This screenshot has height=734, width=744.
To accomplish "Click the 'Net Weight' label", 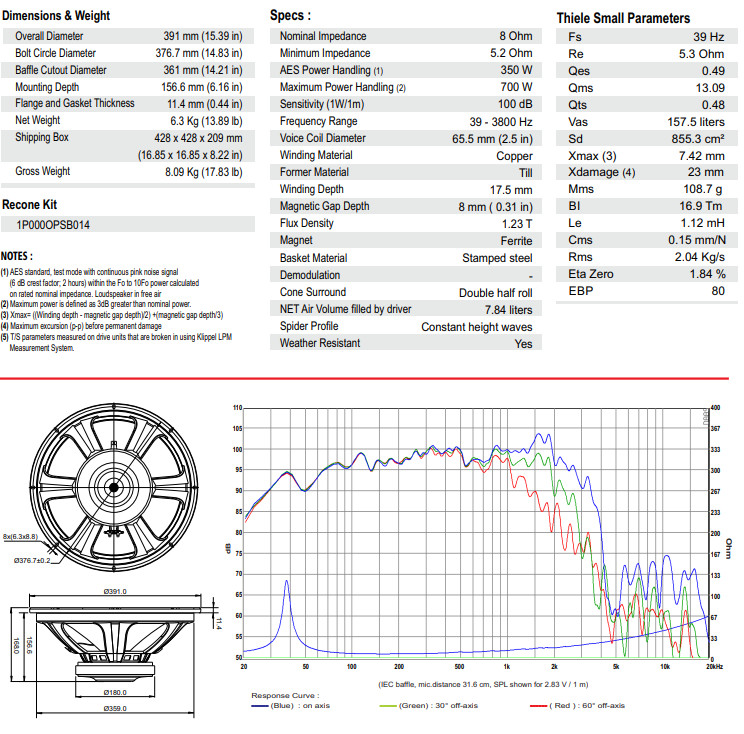I will [x=37, y=121].
